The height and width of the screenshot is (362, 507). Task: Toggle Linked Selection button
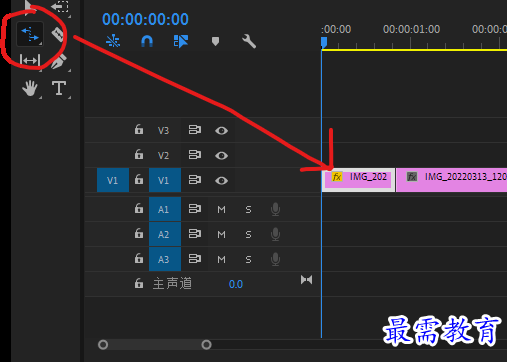(181, 41)
